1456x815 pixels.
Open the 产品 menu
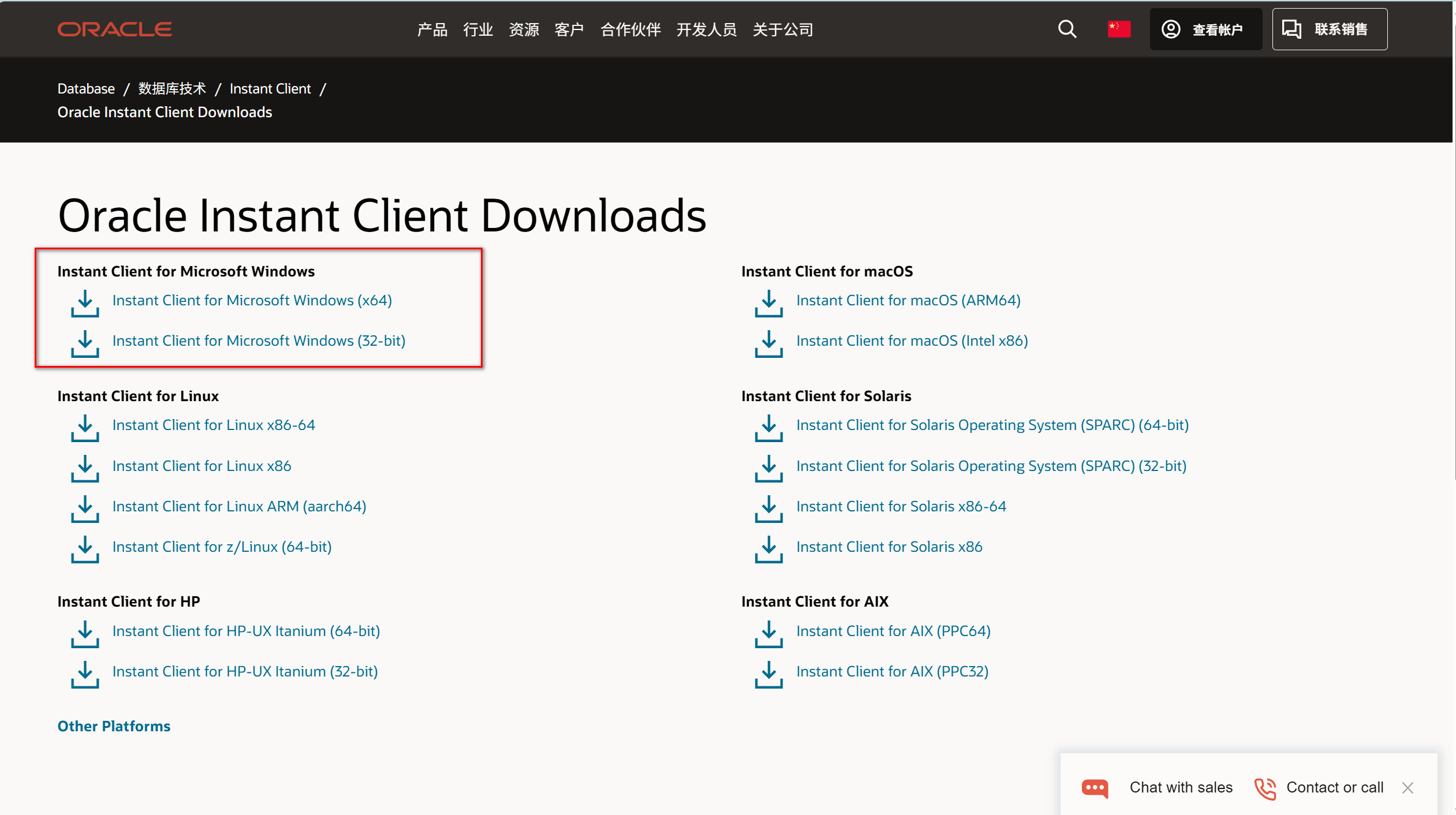(432, 29)
